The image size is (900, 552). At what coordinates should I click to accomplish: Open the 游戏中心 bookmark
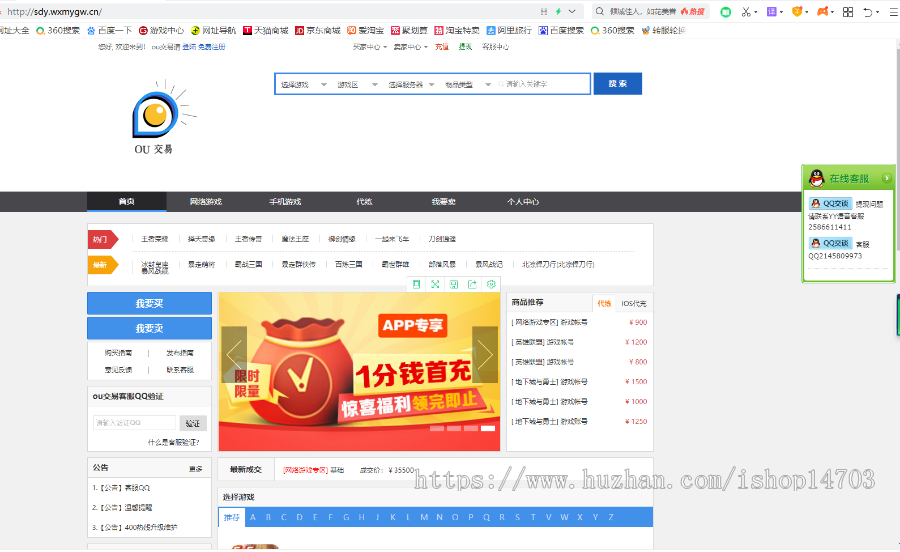[161, 30]
